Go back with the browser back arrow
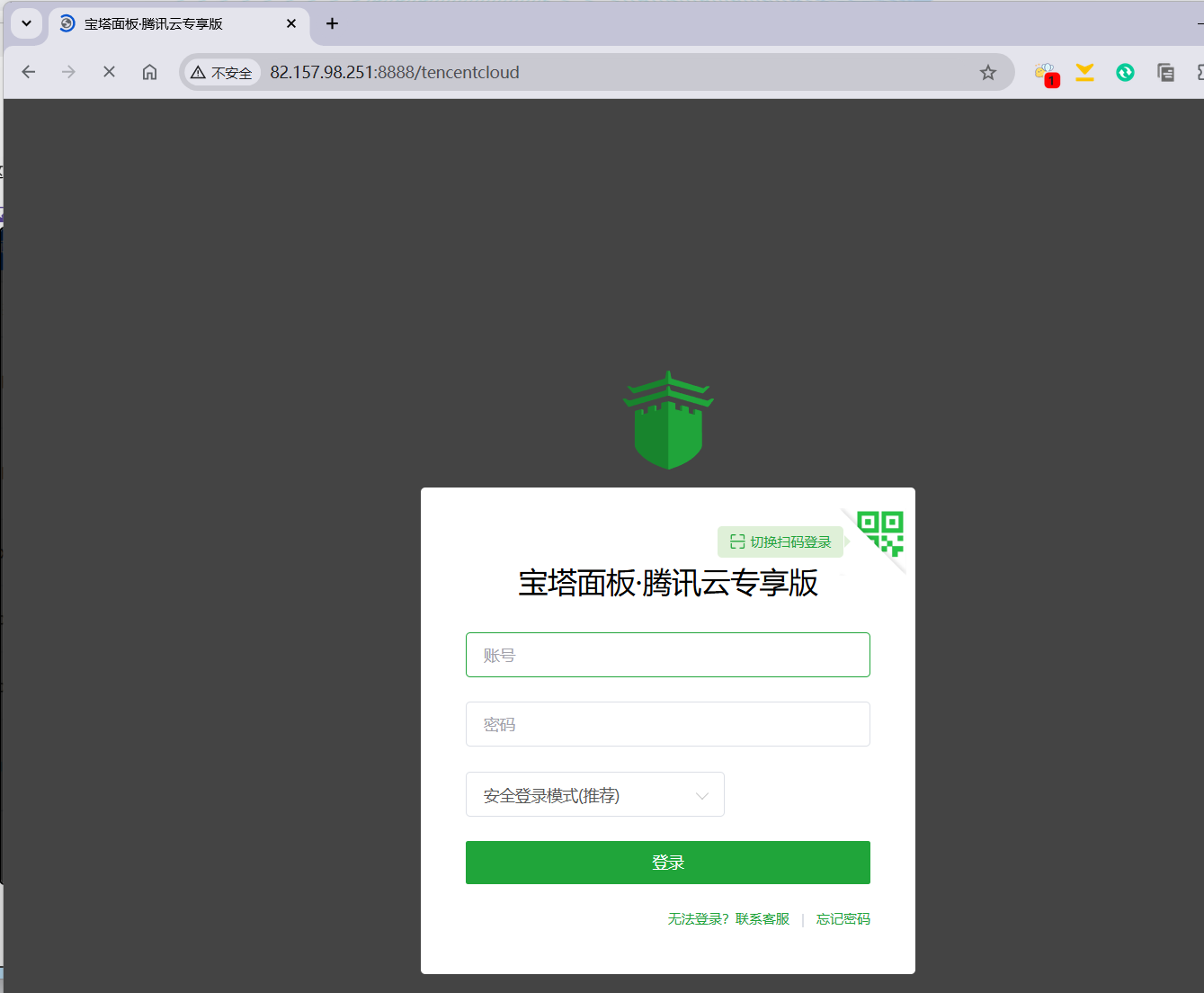 coord(29,72)
